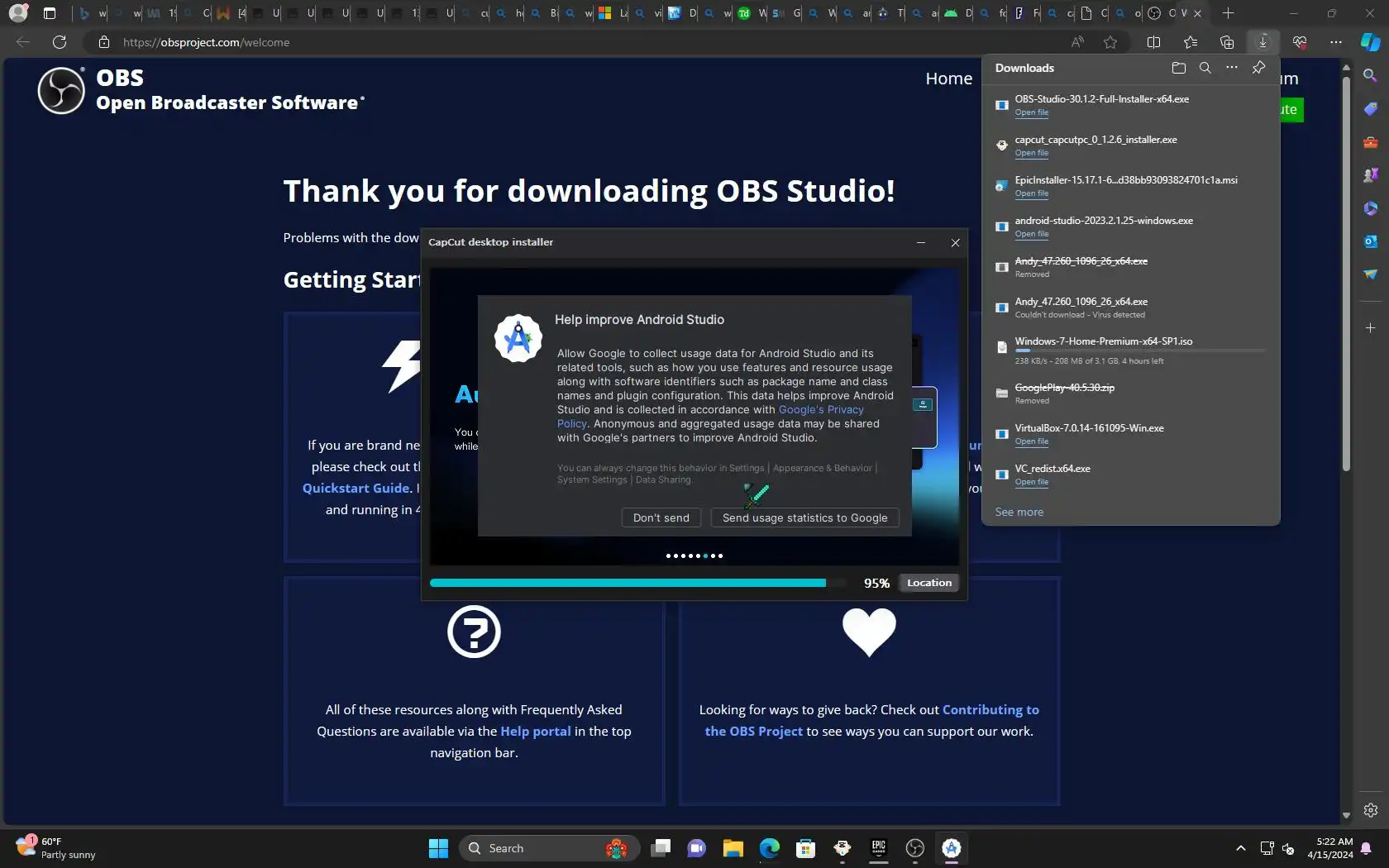Open the tab actions menu

pos(50,13)
